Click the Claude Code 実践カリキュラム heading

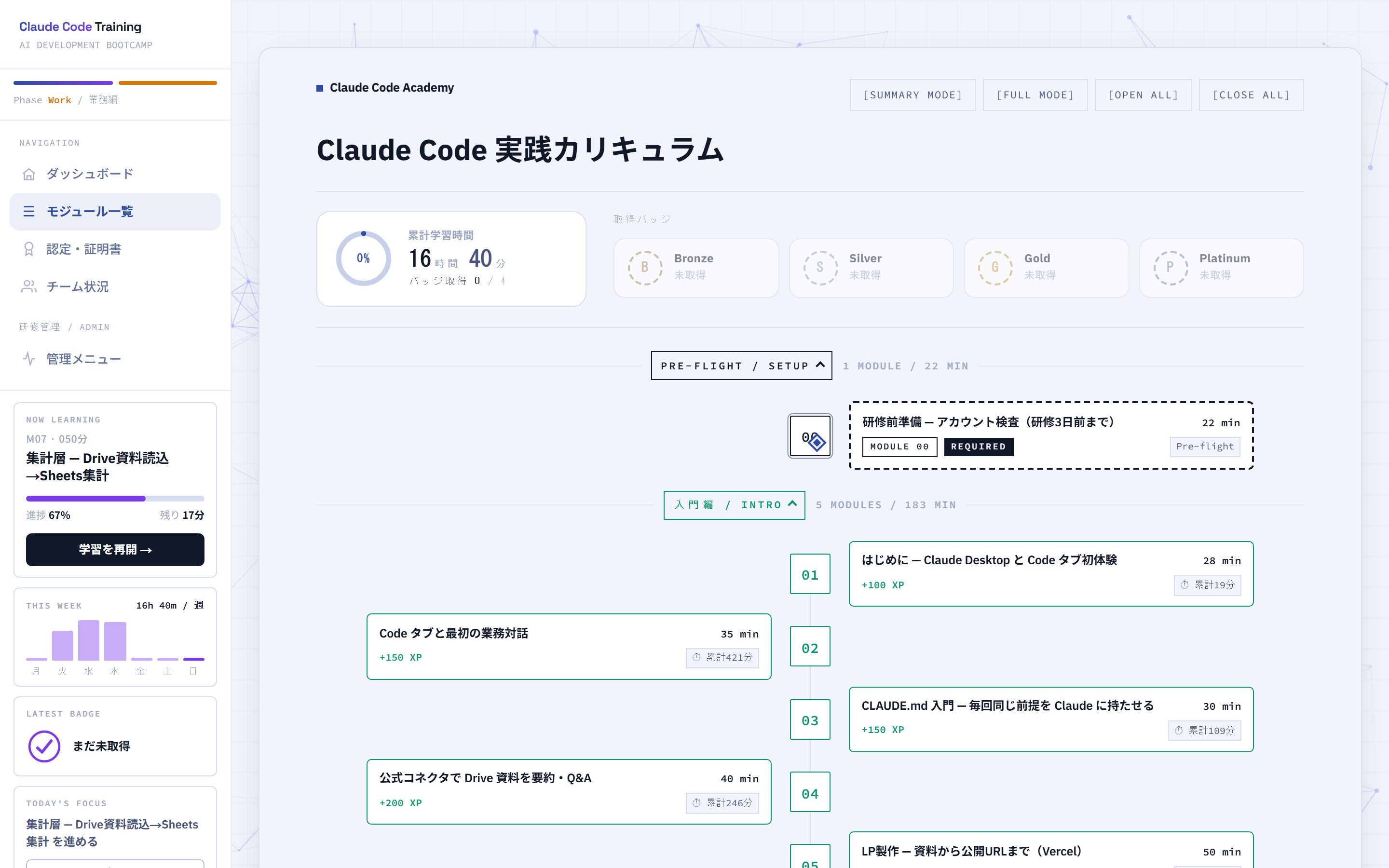coord(520,150)
